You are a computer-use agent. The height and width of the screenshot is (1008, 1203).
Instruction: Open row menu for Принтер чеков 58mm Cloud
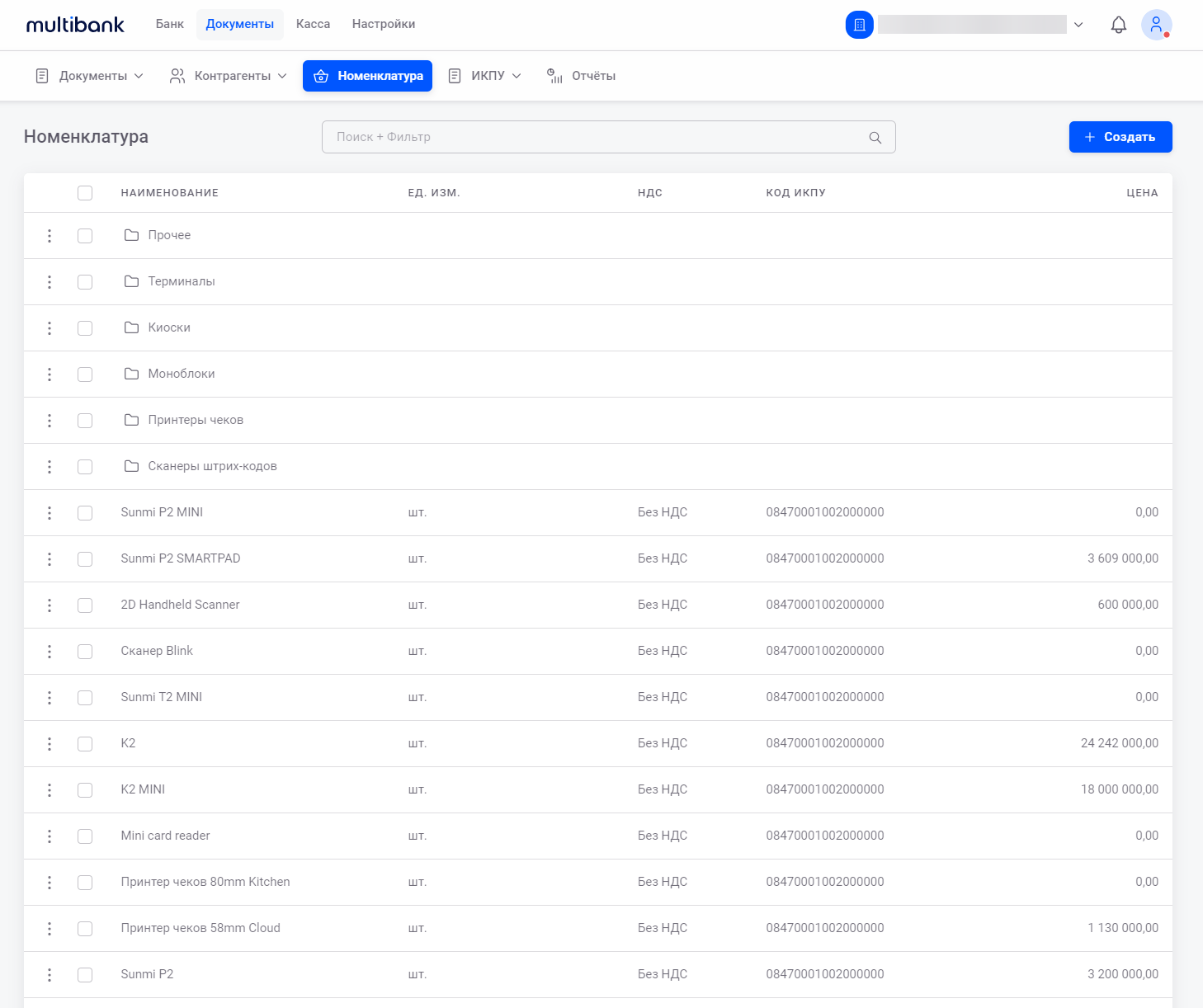[x=50, y=929]
